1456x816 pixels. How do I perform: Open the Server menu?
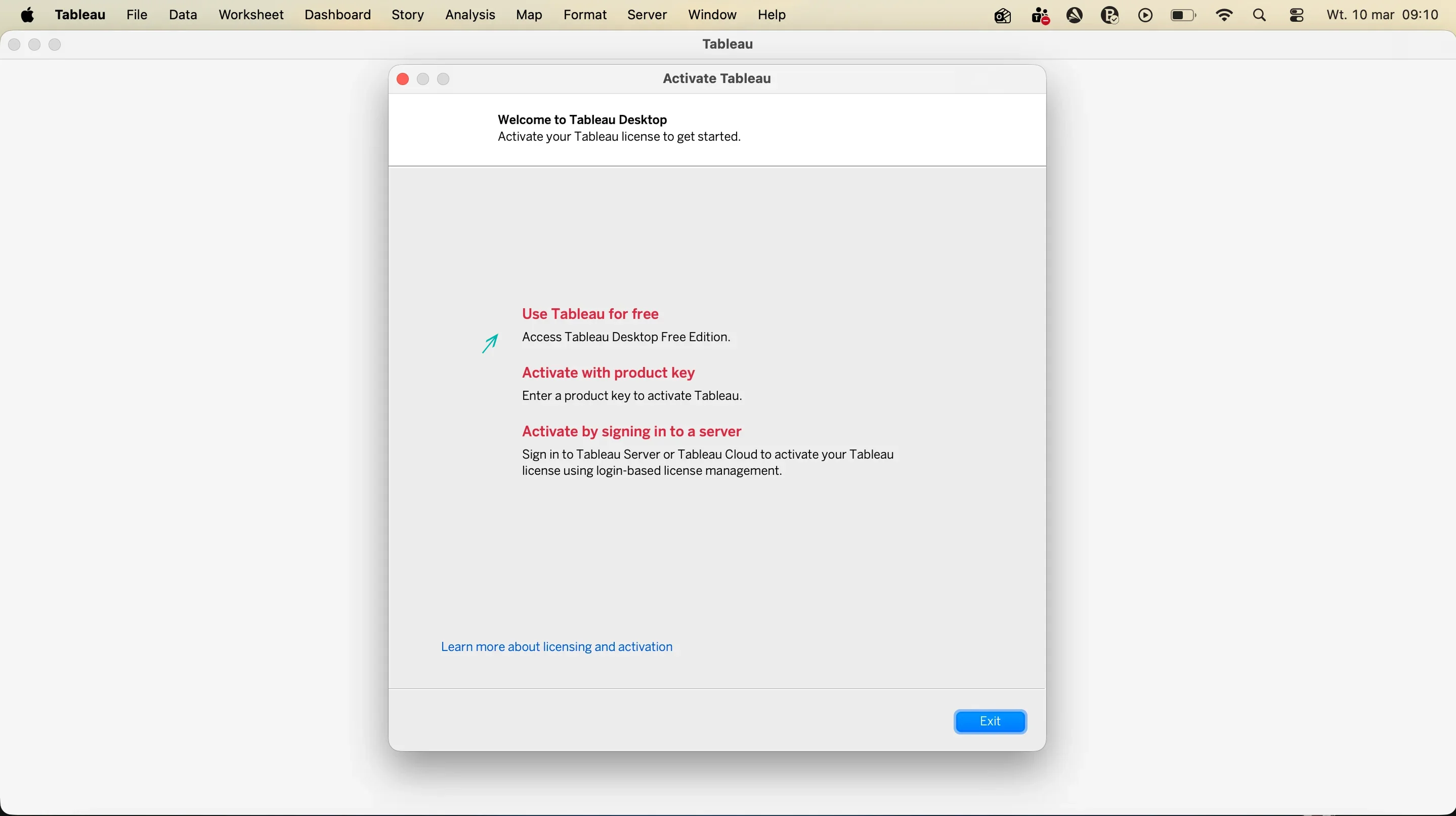pos(647,15)
